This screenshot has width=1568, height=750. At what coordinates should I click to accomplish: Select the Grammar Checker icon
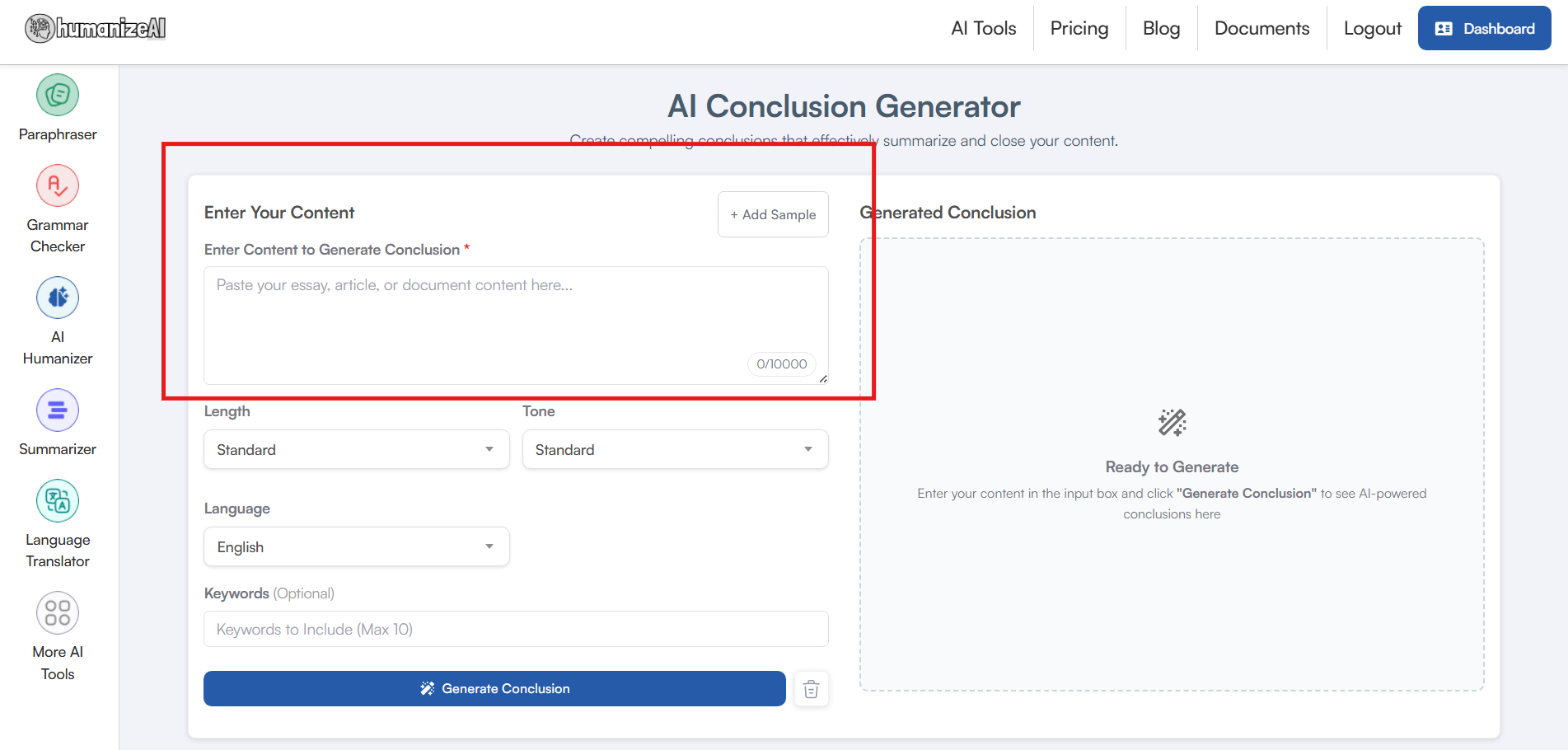click(58, 186)
